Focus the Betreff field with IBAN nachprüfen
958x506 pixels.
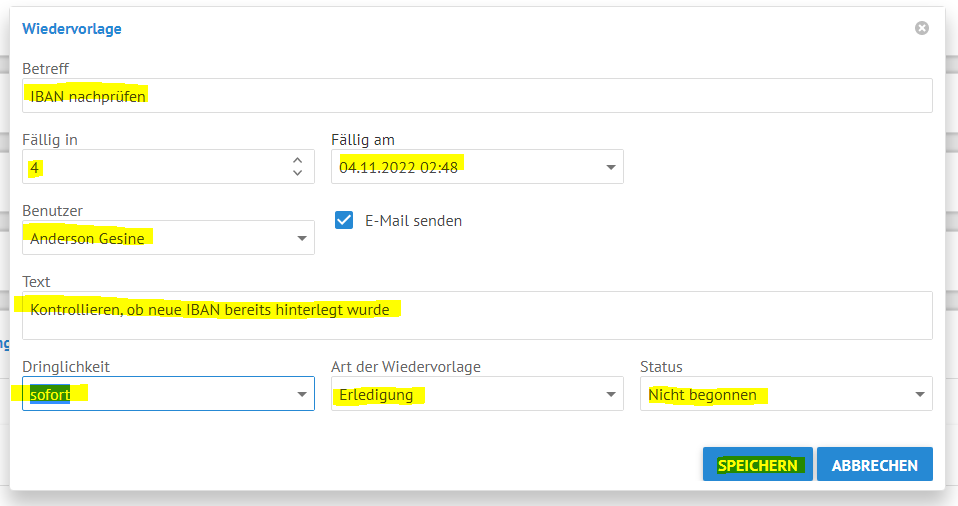click(x=477, y=96)
